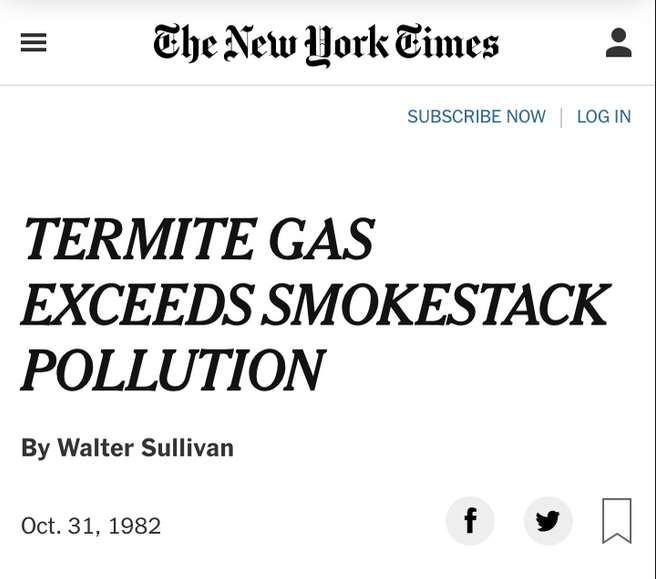Click the Oct. 31, 1982 date
Image resolution: width=656 pixels, height=579 pixels.
[91, 525]
